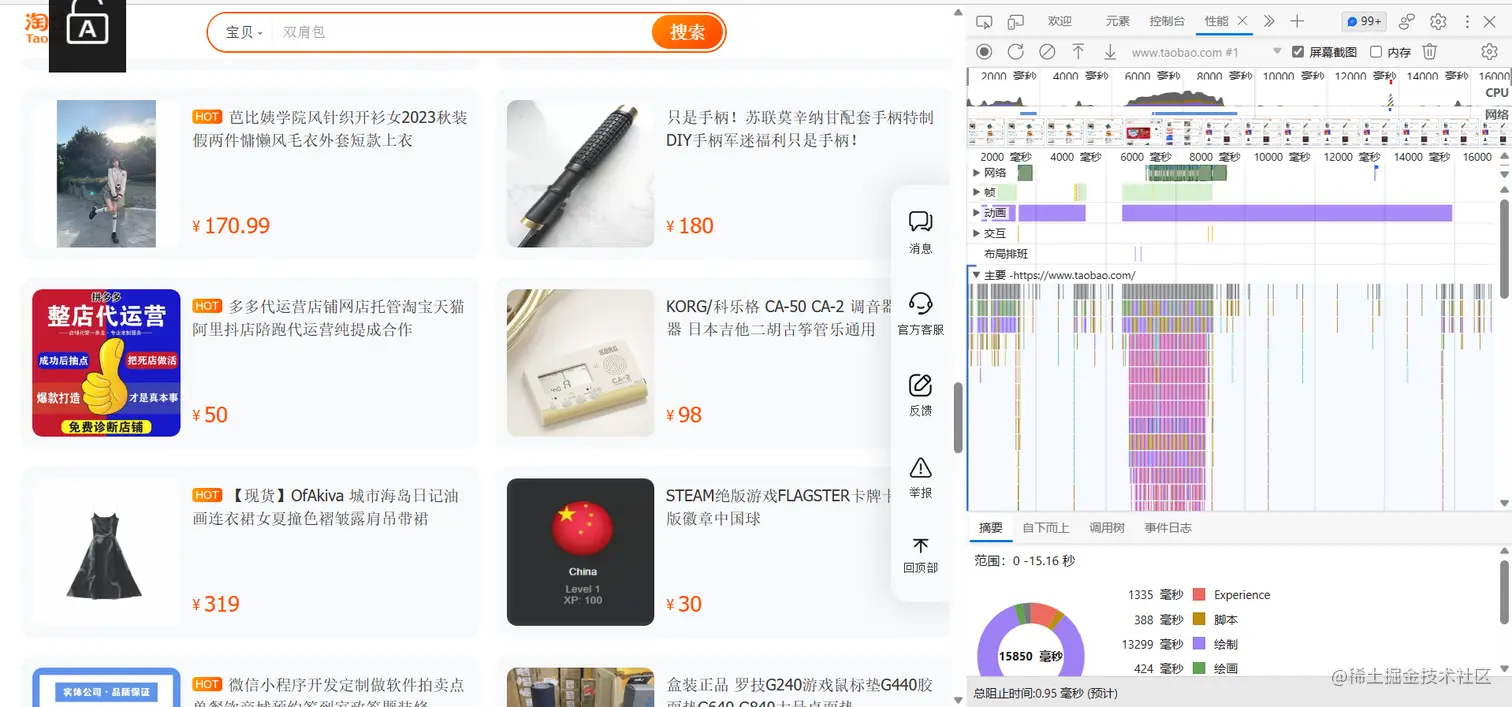Image resolution: width=1512 pixels, height=707 pixels.
Task: Click the green 绘画 painting legend swatch
Action: tap(1199, 668)
